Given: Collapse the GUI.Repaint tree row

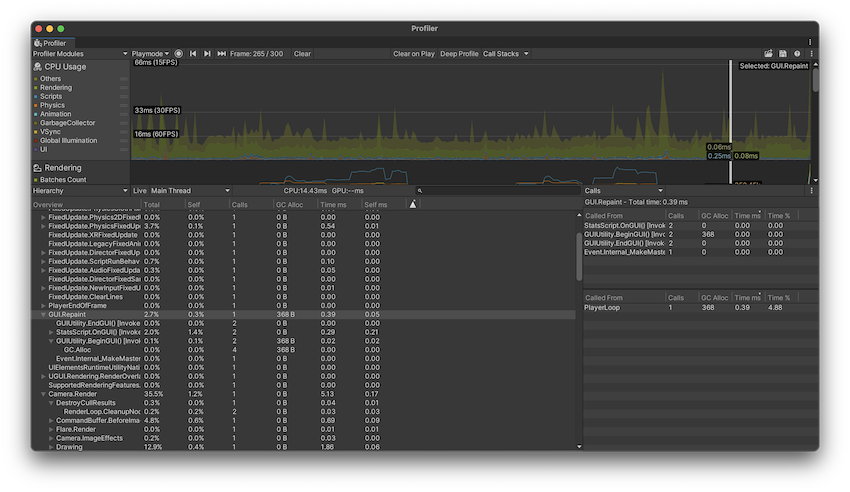Looking at the screenshot, I should coord(43,314).
